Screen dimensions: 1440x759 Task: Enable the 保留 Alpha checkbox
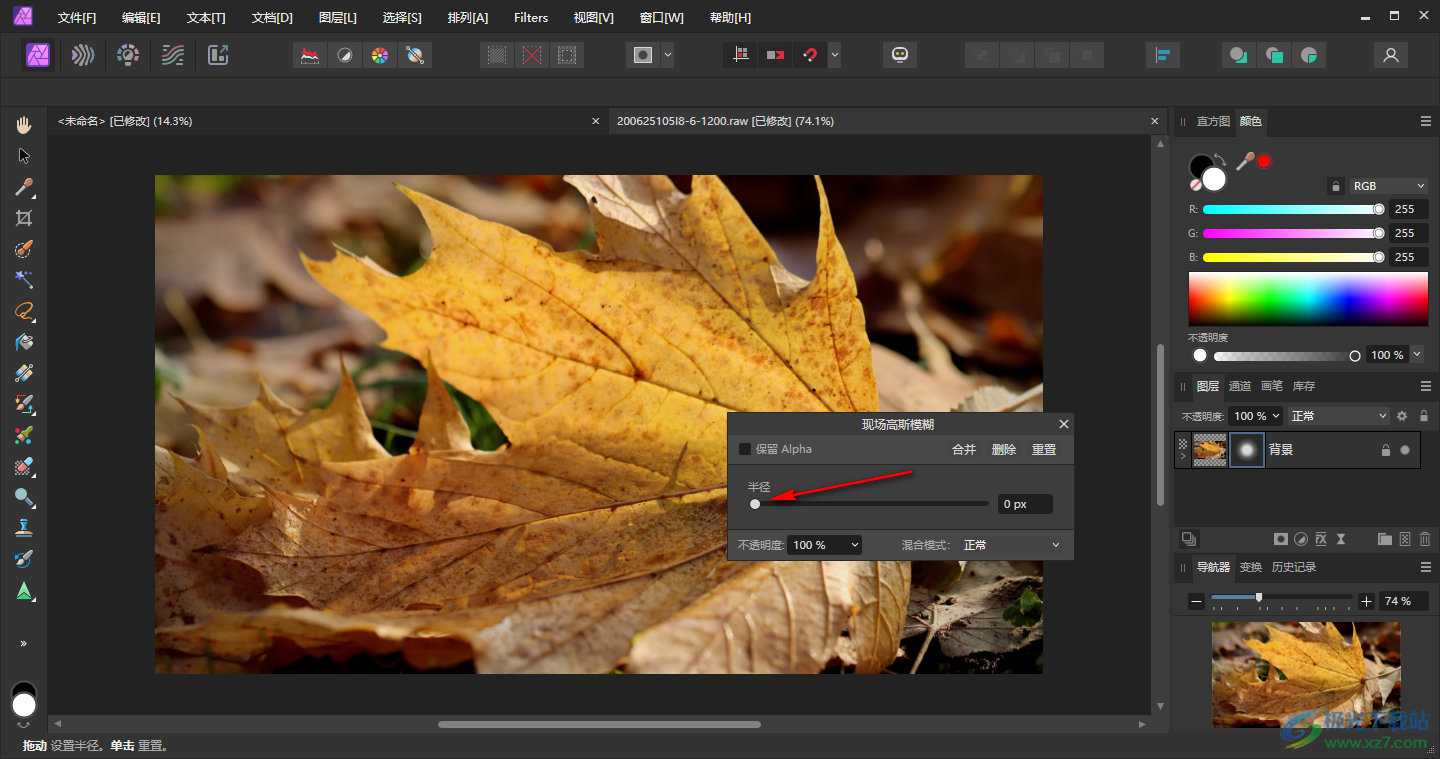745,449
